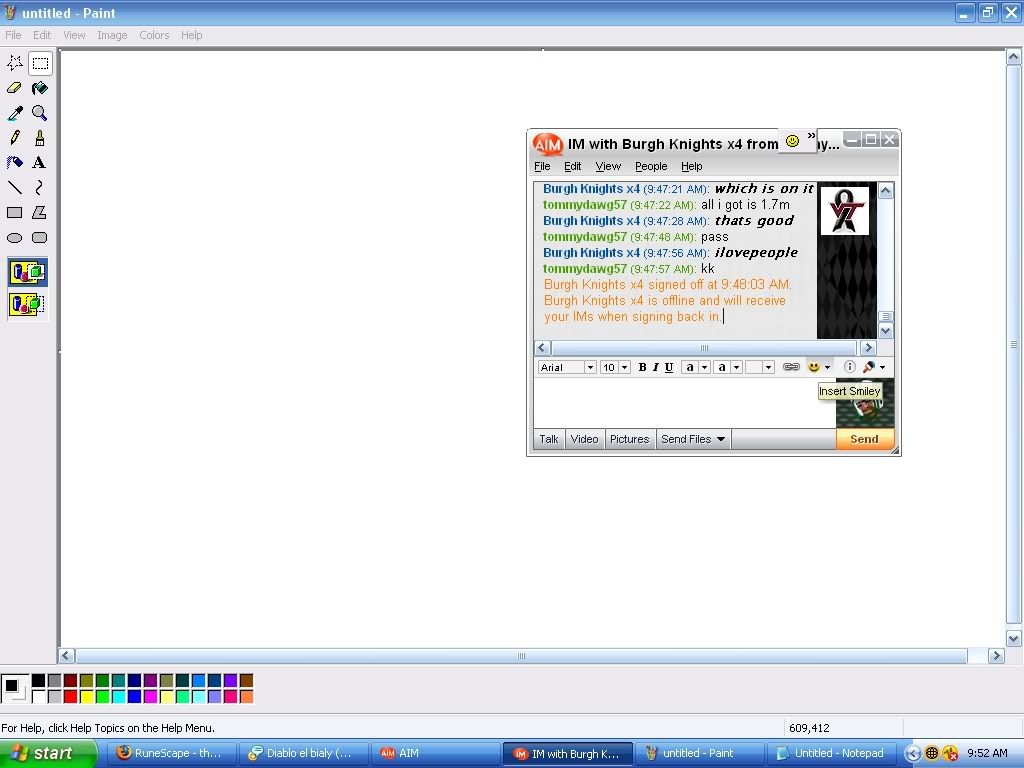
Task: Select the transparent selection option
Action: click(27, 304)
